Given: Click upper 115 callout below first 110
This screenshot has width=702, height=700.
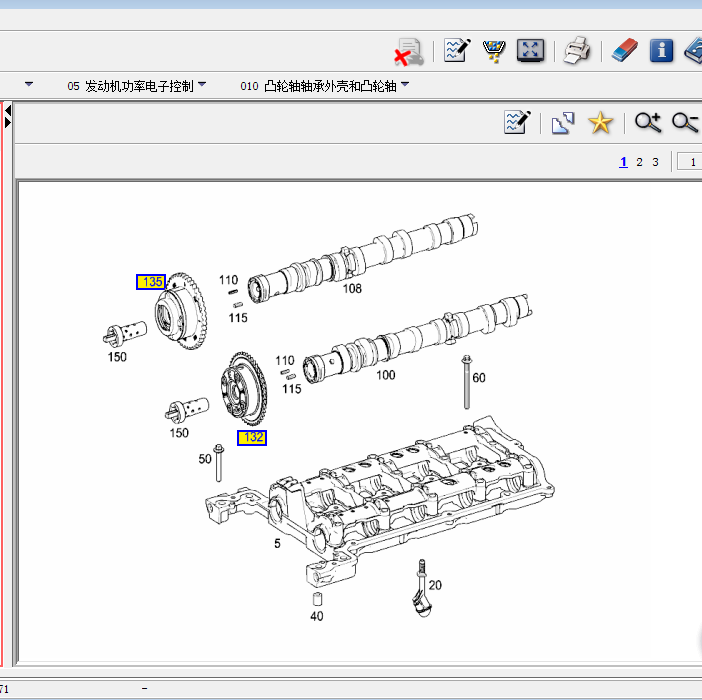Looking at the screenshot, I should (238, 318).
